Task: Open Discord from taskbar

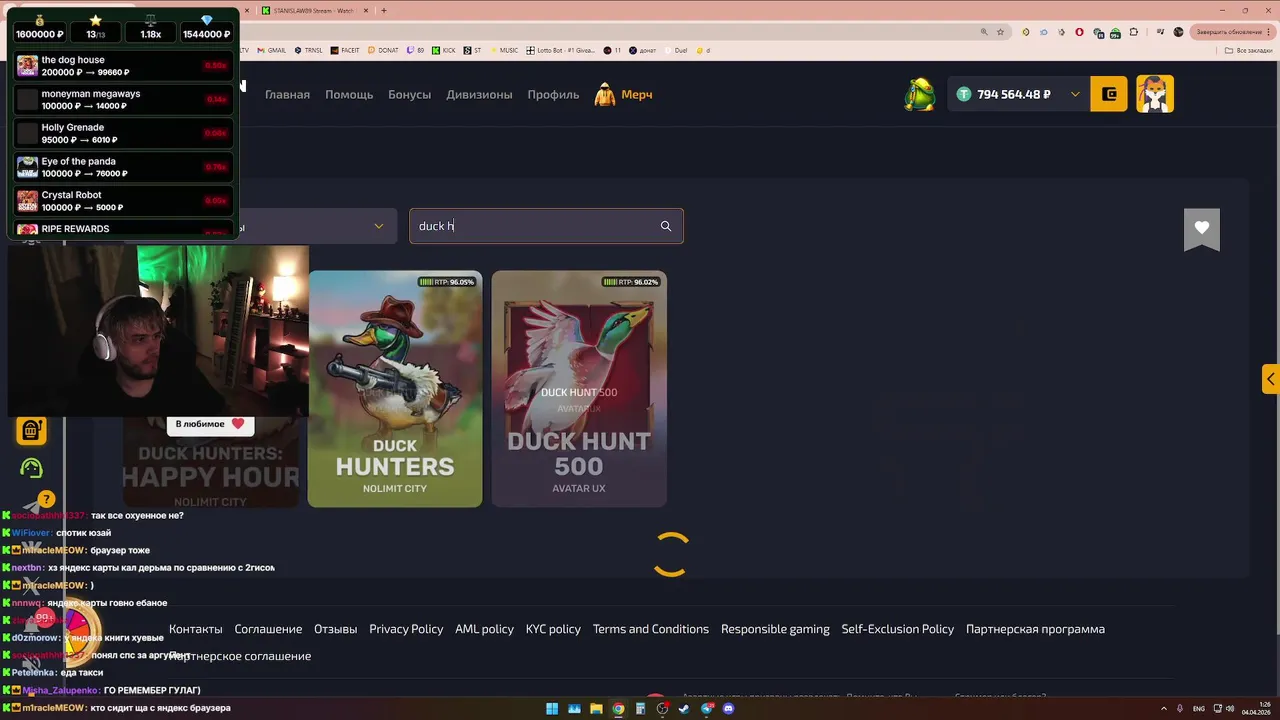Action: 729,709
